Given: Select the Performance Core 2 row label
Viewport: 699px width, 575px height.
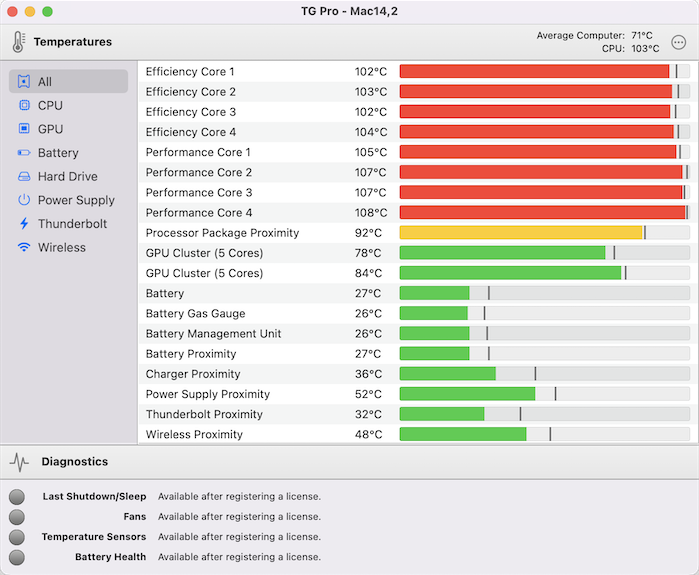Looking at the screenshot, I should pos(199,172).
